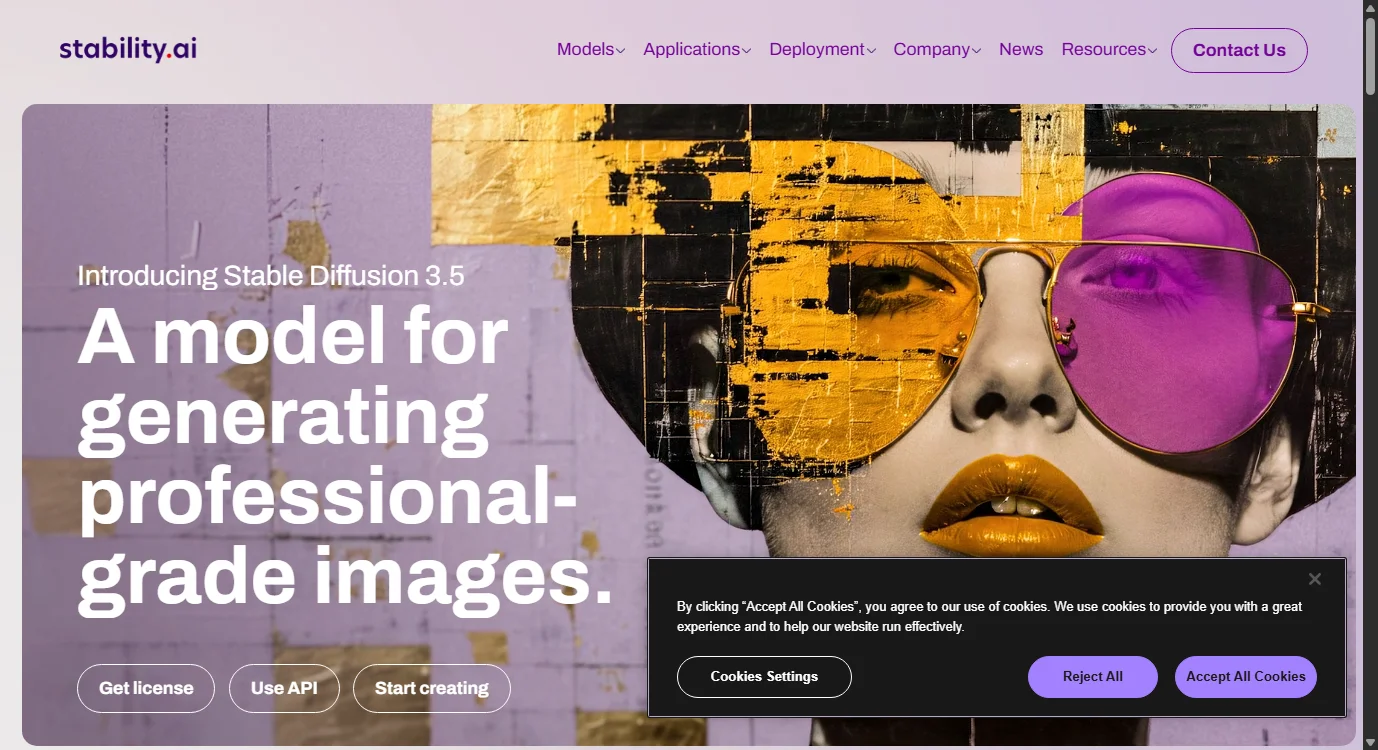Viewport: 1378px width, 750px height.
Task: Open the Company dropdown menu
Action: (936, 50)
